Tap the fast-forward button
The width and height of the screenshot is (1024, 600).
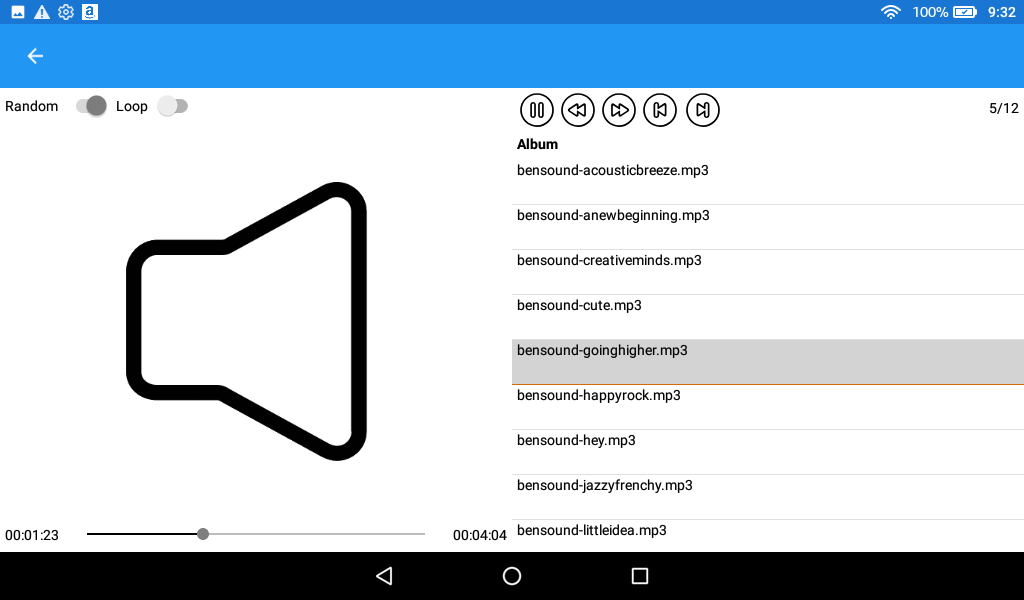pyautogui.click(x=619, y=110)
